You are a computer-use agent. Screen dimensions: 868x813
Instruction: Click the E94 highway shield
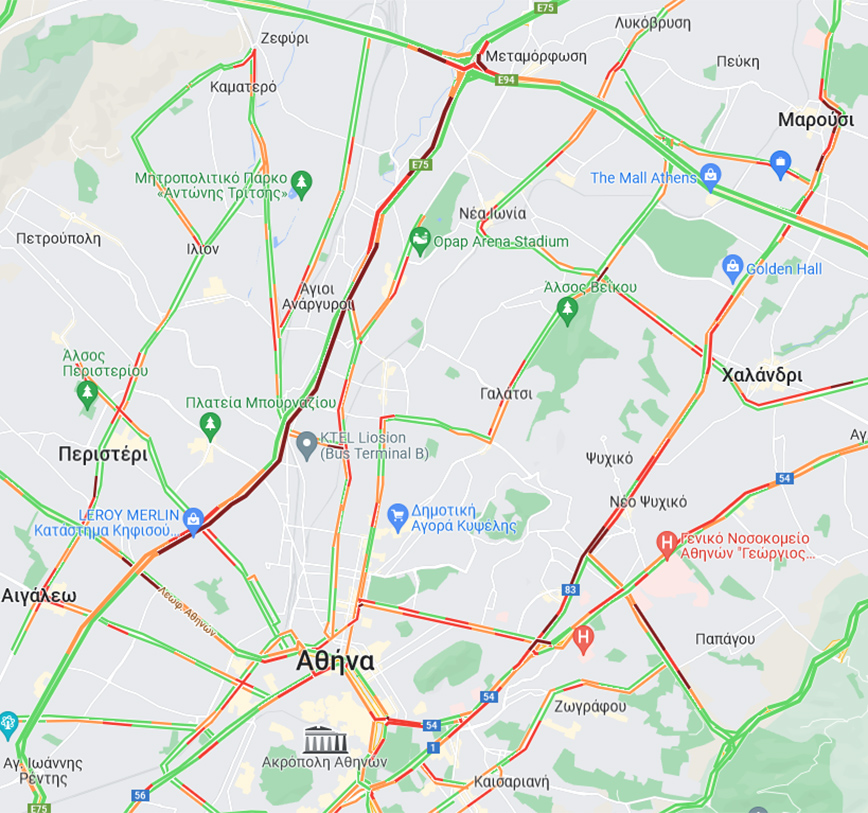coord(507,80)
